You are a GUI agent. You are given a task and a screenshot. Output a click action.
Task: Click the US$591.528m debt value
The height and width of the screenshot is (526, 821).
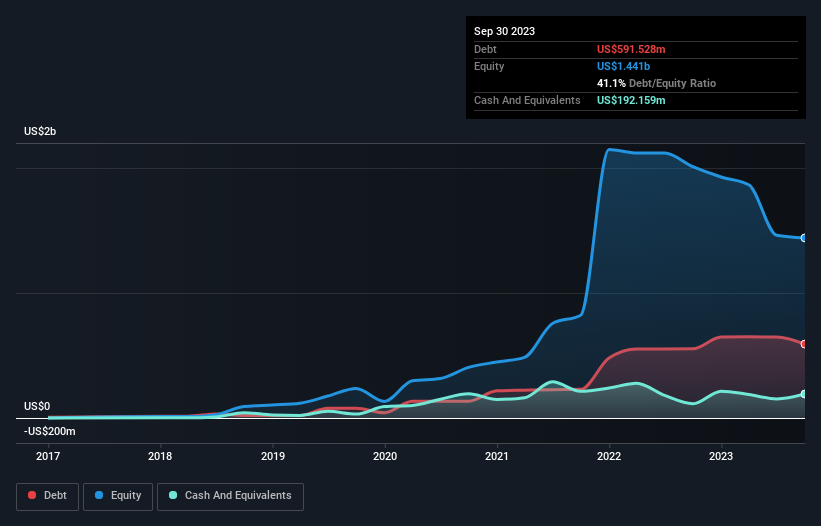(631, 49)
